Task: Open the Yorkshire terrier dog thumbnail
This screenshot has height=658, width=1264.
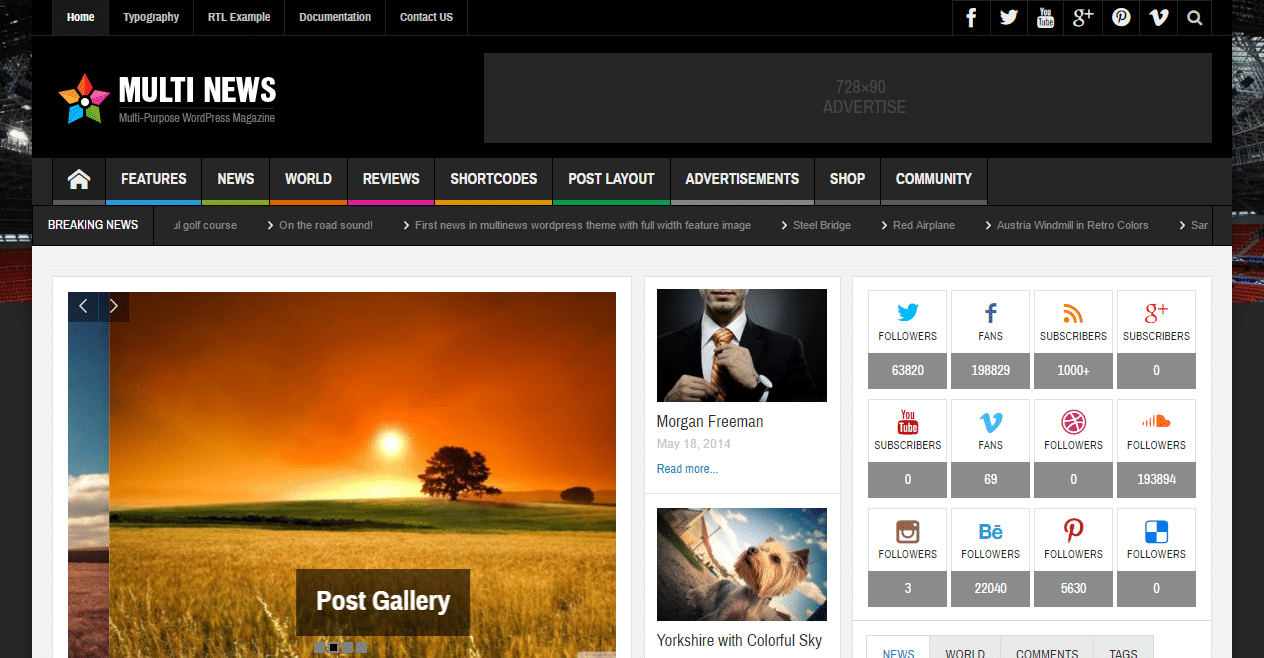Action: click(742, 565)
